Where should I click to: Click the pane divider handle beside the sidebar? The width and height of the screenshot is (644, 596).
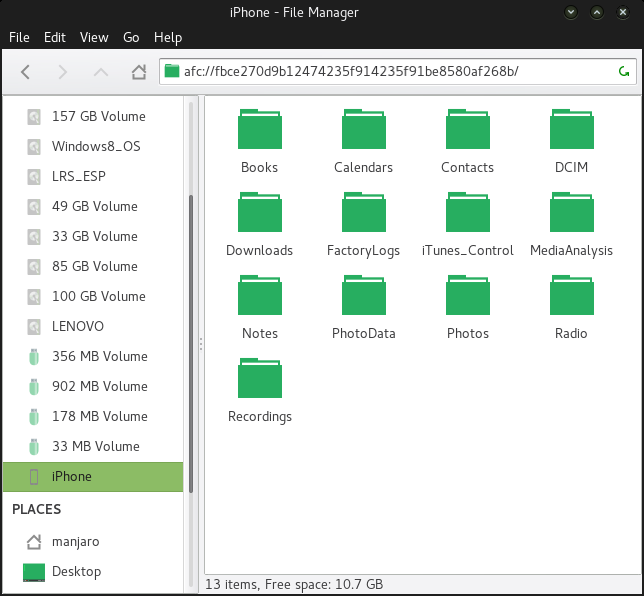coord(200,343)
